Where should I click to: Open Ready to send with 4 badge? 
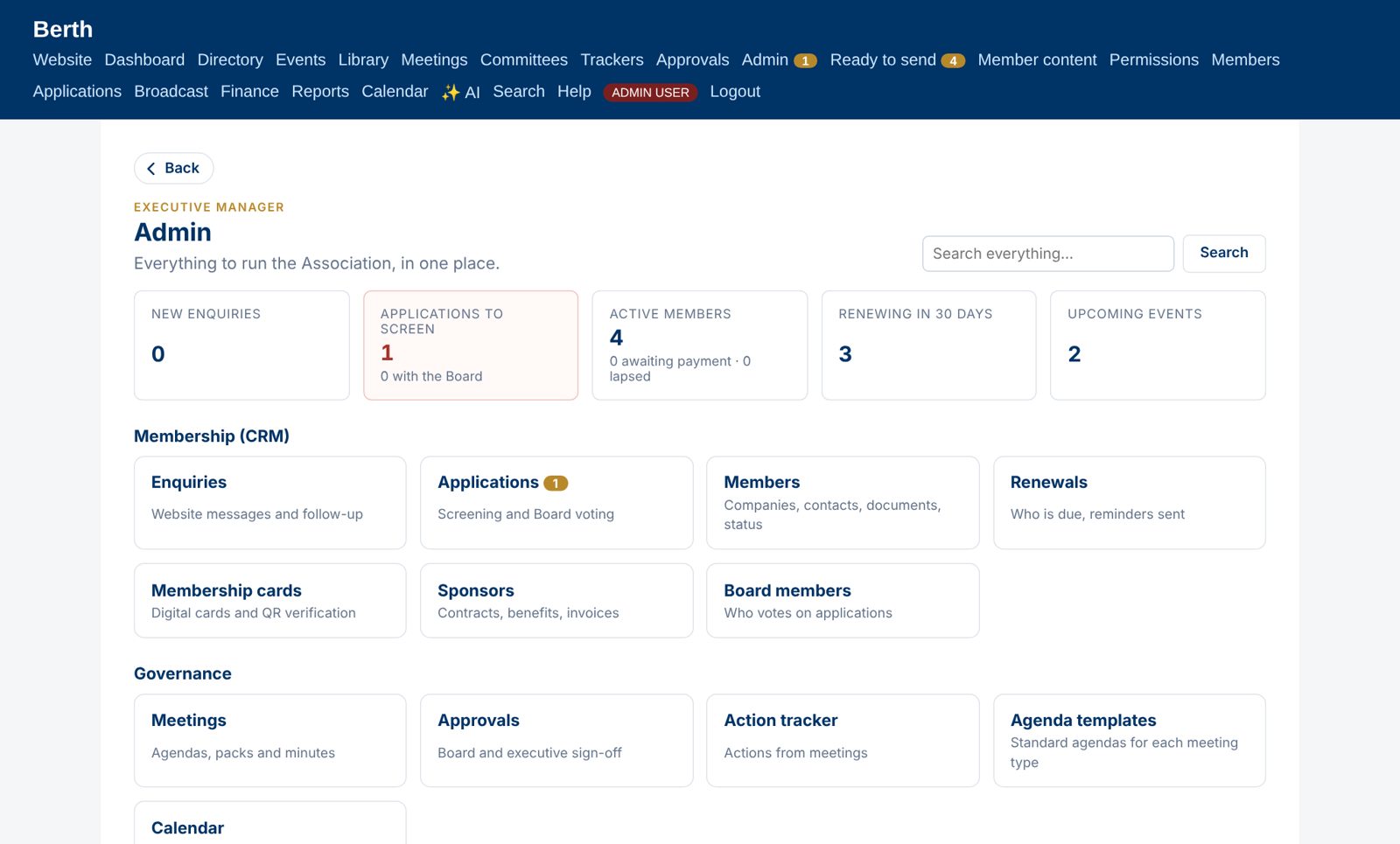coord(897,59)
